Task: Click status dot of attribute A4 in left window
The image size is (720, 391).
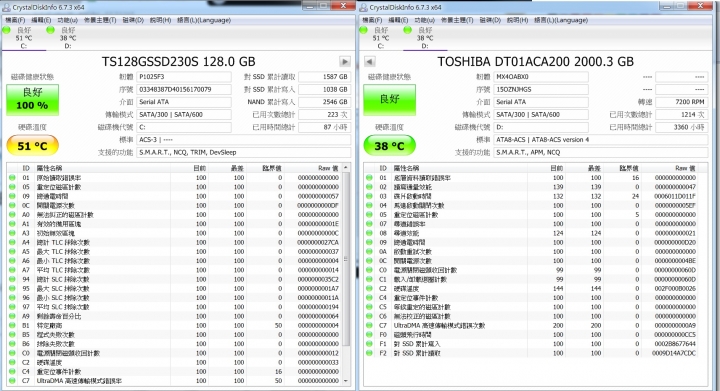Action: (x=12, y=242)
